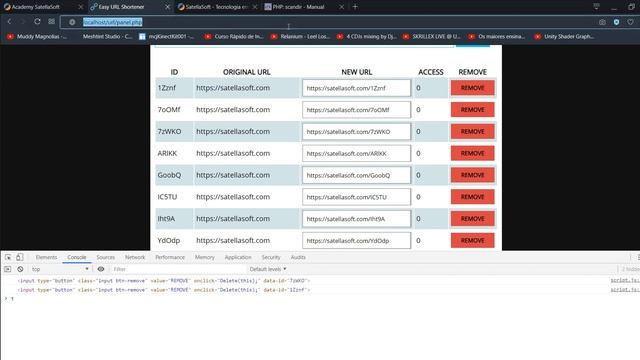Add bookmark with the heart icon

[631, 22]
